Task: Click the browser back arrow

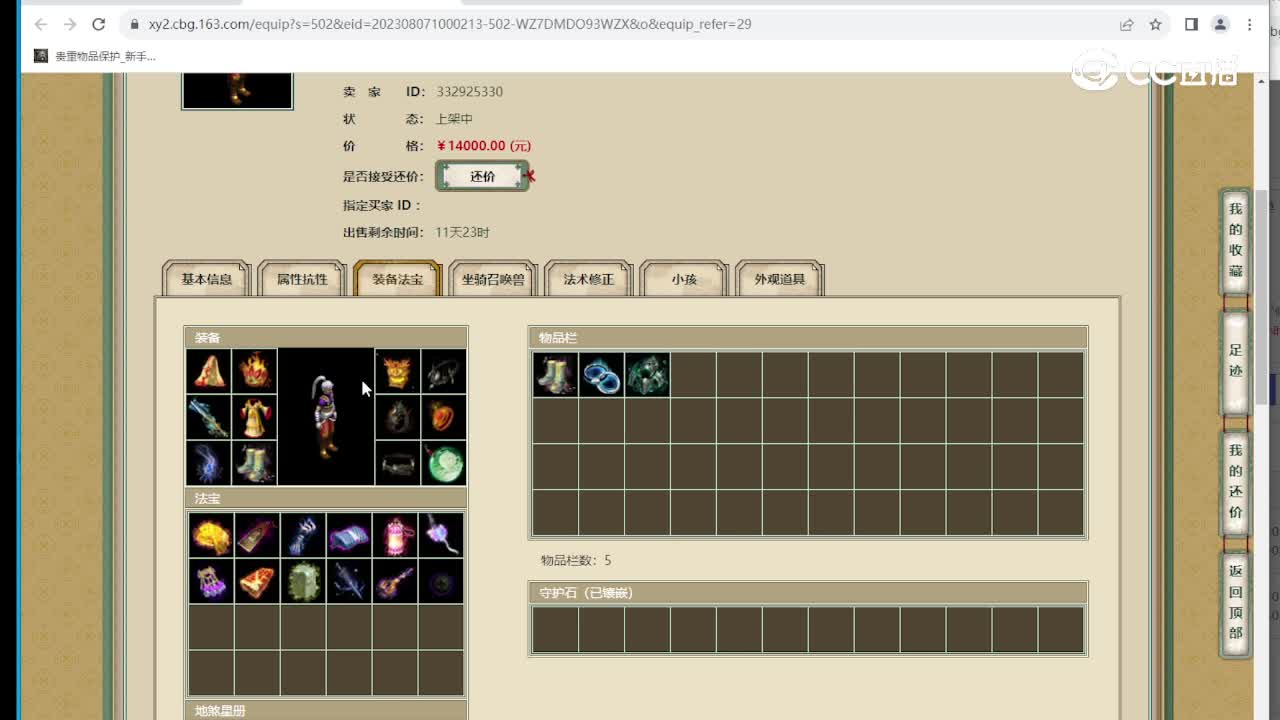Action: (x=41, y=24)
